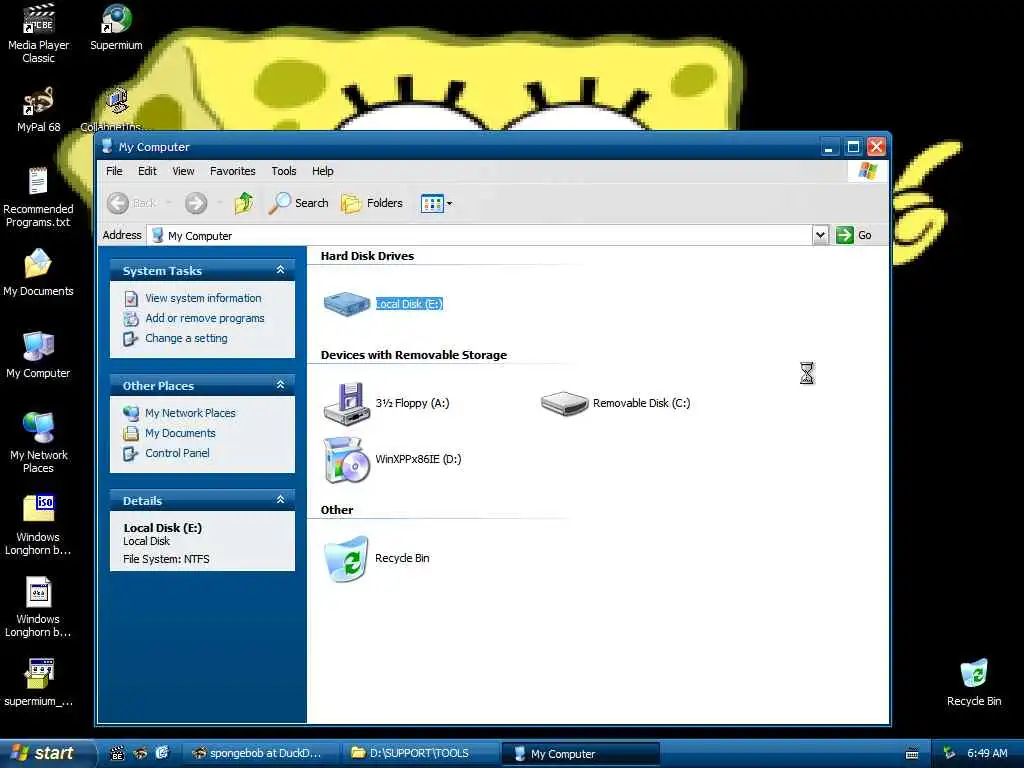Screen dimensions: 1024x768
Task: Click the Hard Disk Drives group header
Action: coord(367,256)
